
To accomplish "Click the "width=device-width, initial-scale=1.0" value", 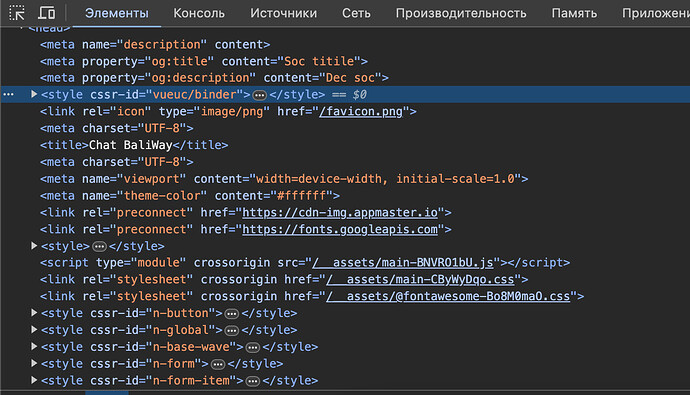I will click(x=385, y=179).
